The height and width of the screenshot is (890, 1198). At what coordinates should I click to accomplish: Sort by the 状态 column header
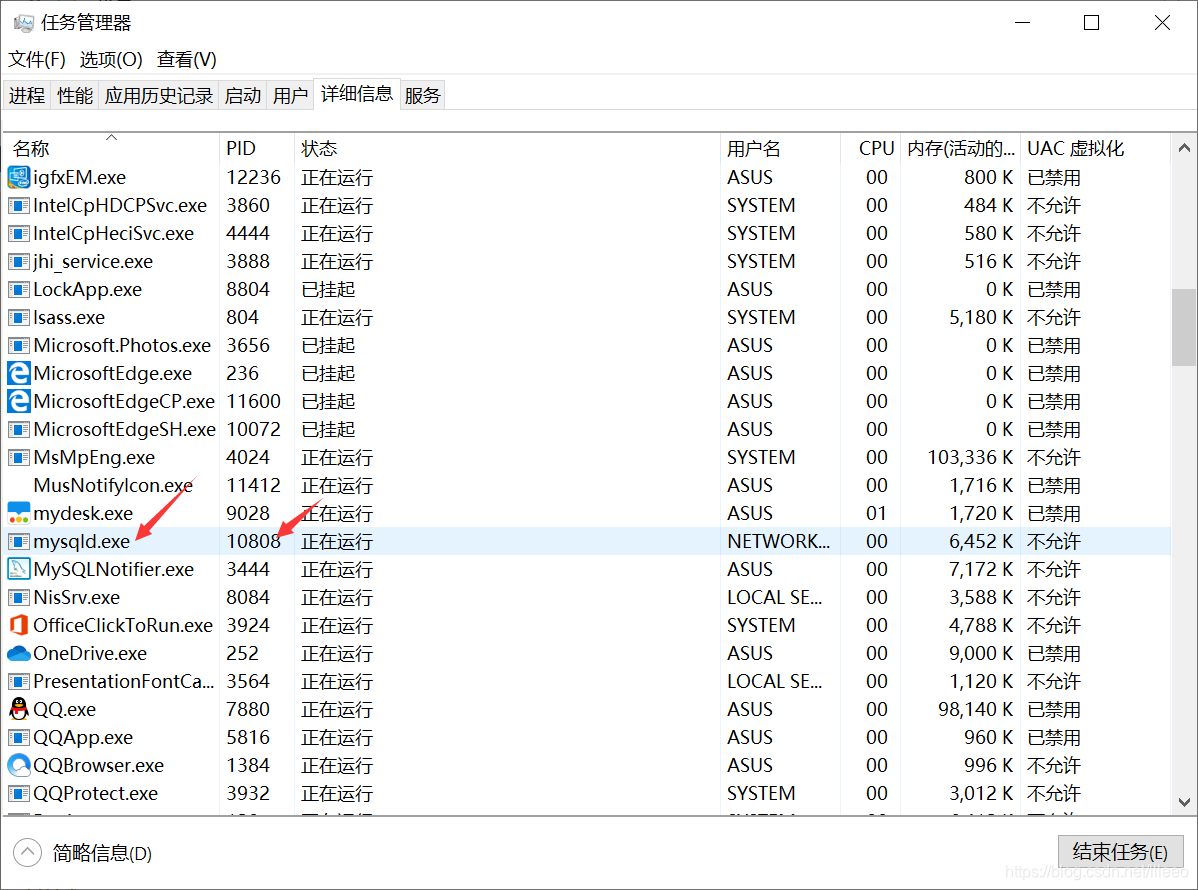pos(507,148)
